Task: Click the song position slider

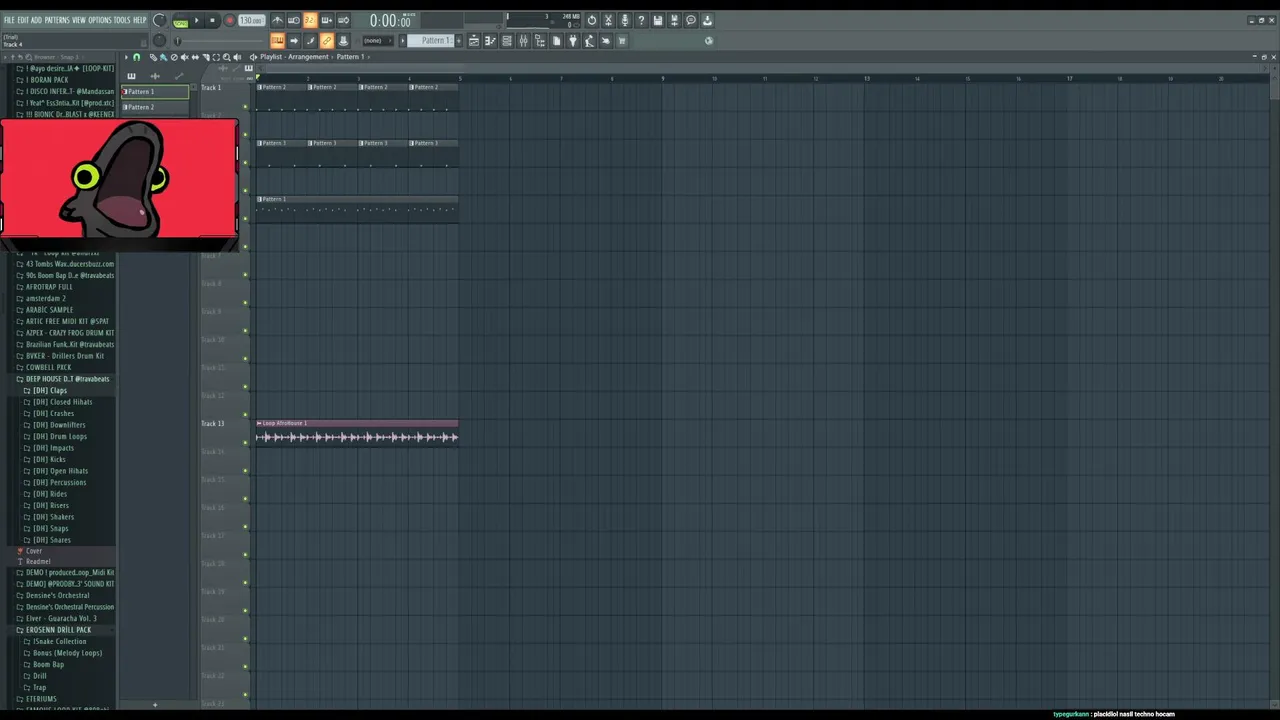Action: click(220, 41)
